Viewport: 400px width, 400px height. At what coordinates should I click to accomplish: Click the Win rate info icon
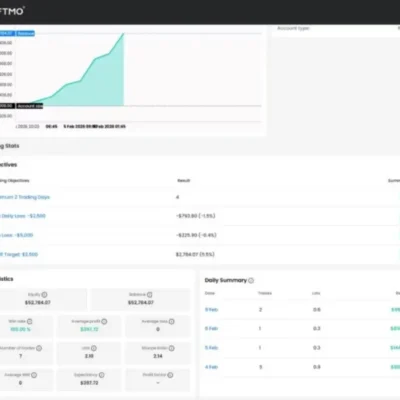[x=30, y=321]
